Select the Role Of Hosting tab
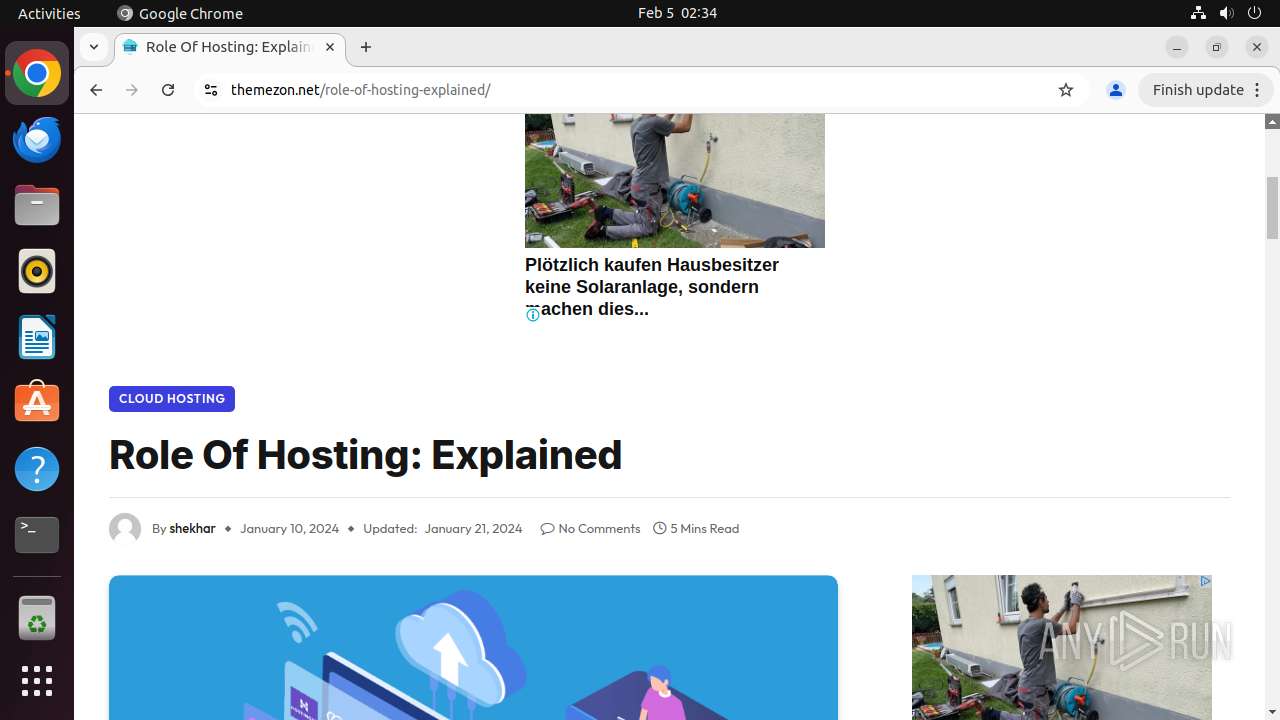 [230, 47]
